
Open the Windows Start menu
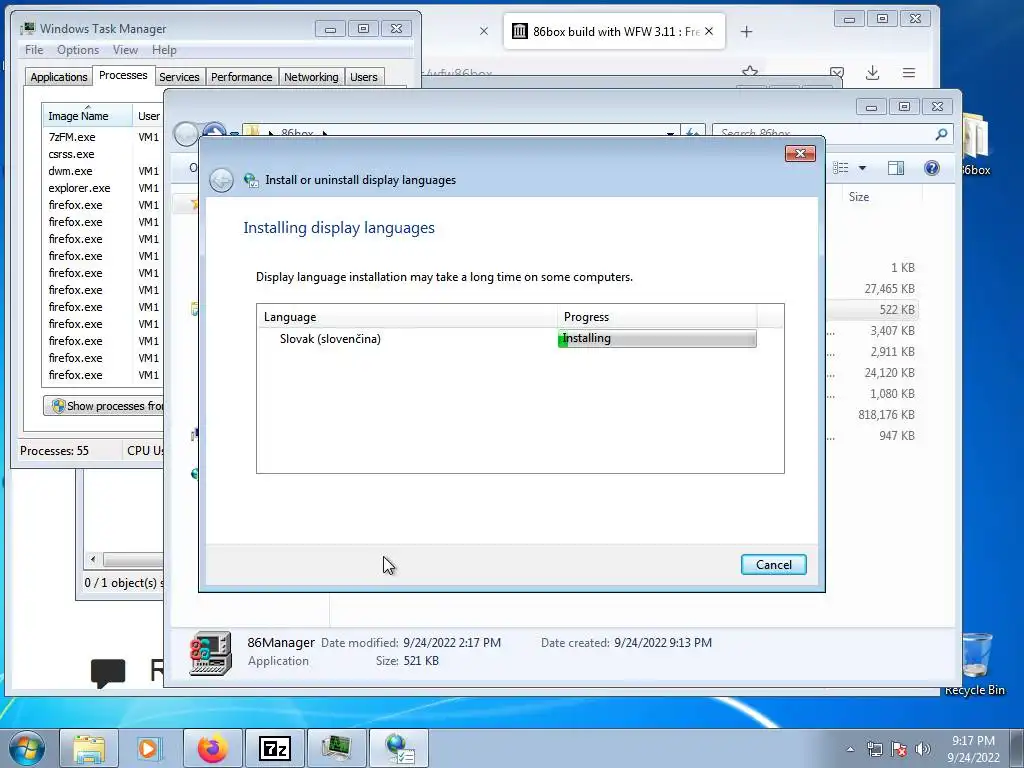point(26,748)
